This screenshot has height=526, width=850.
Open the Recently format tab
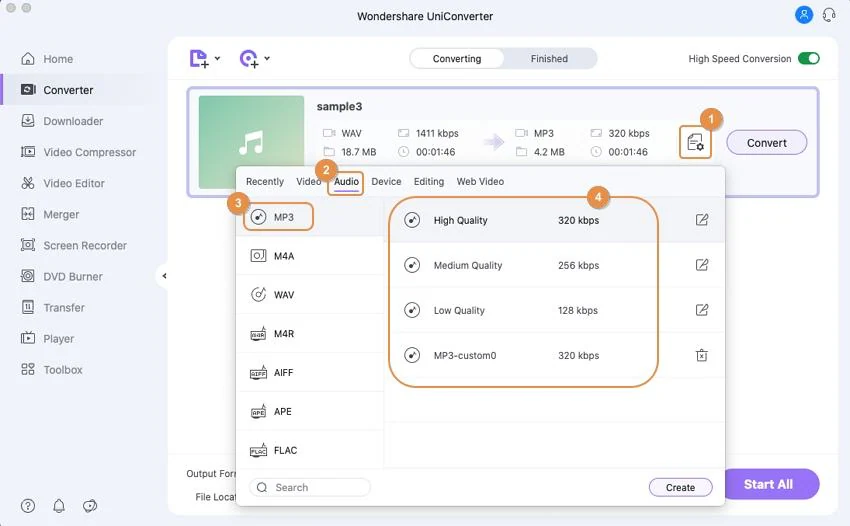(265, 182)
